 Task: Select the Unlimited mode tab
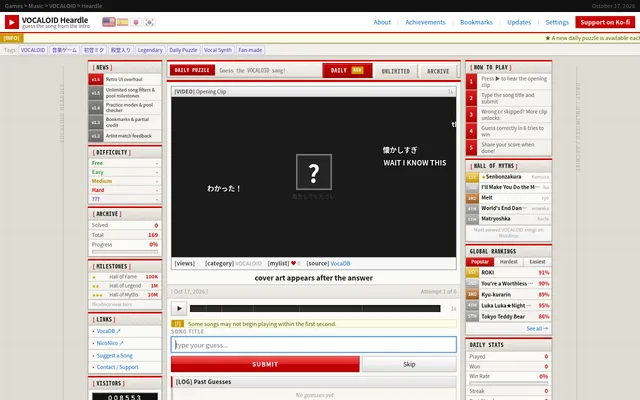[396, 71]
